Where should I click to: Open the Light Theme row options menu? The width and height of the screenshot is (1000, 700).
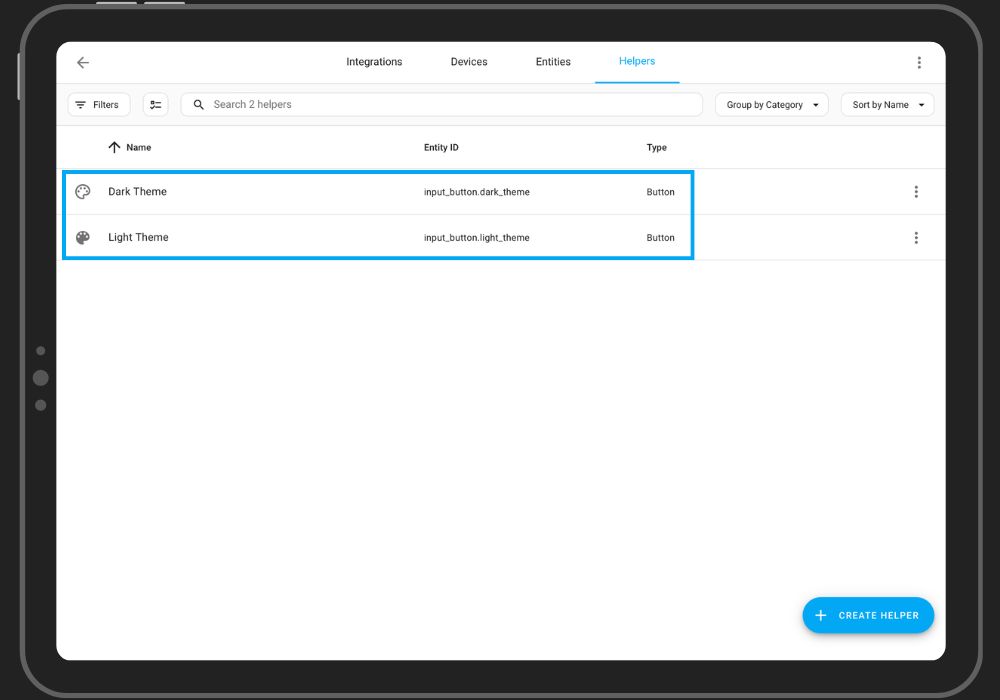tap(915, 238)
